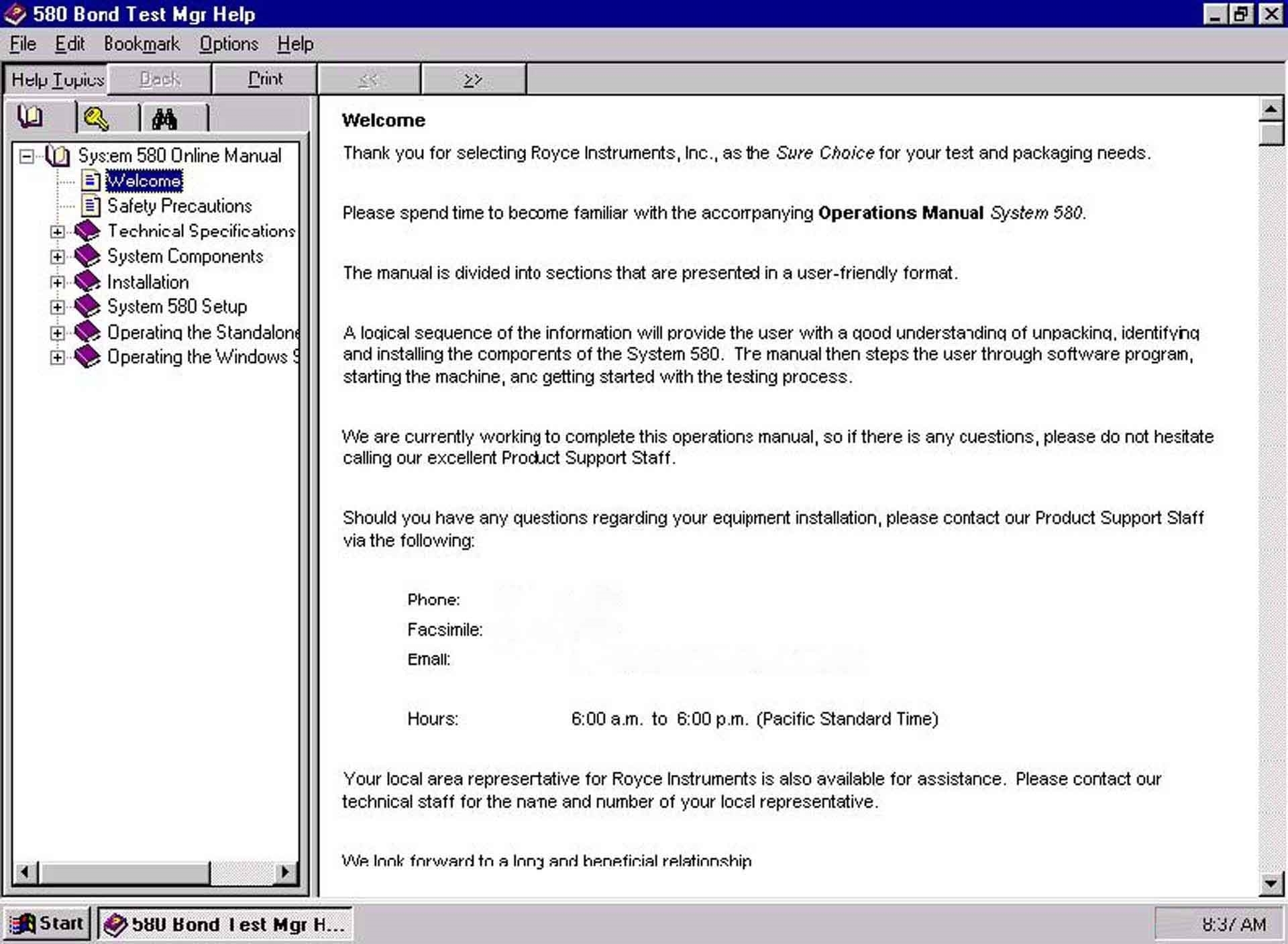Click the Technical Specifications section icon

[x=88, y=231]
